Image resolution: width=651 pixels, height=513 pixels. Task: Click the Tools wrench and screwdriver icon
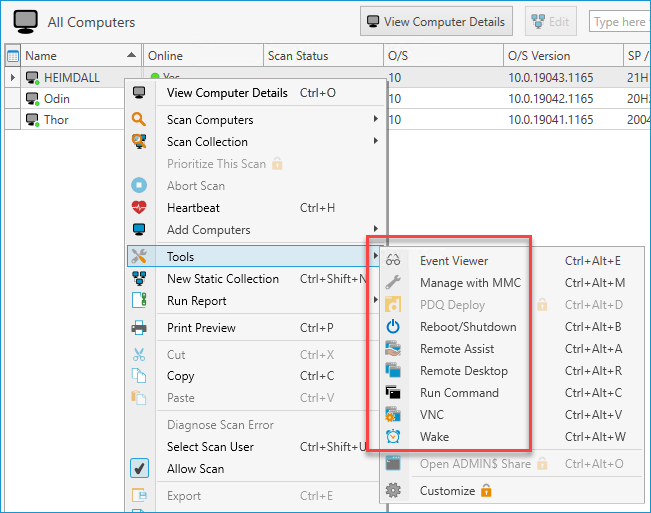point(139,256)
